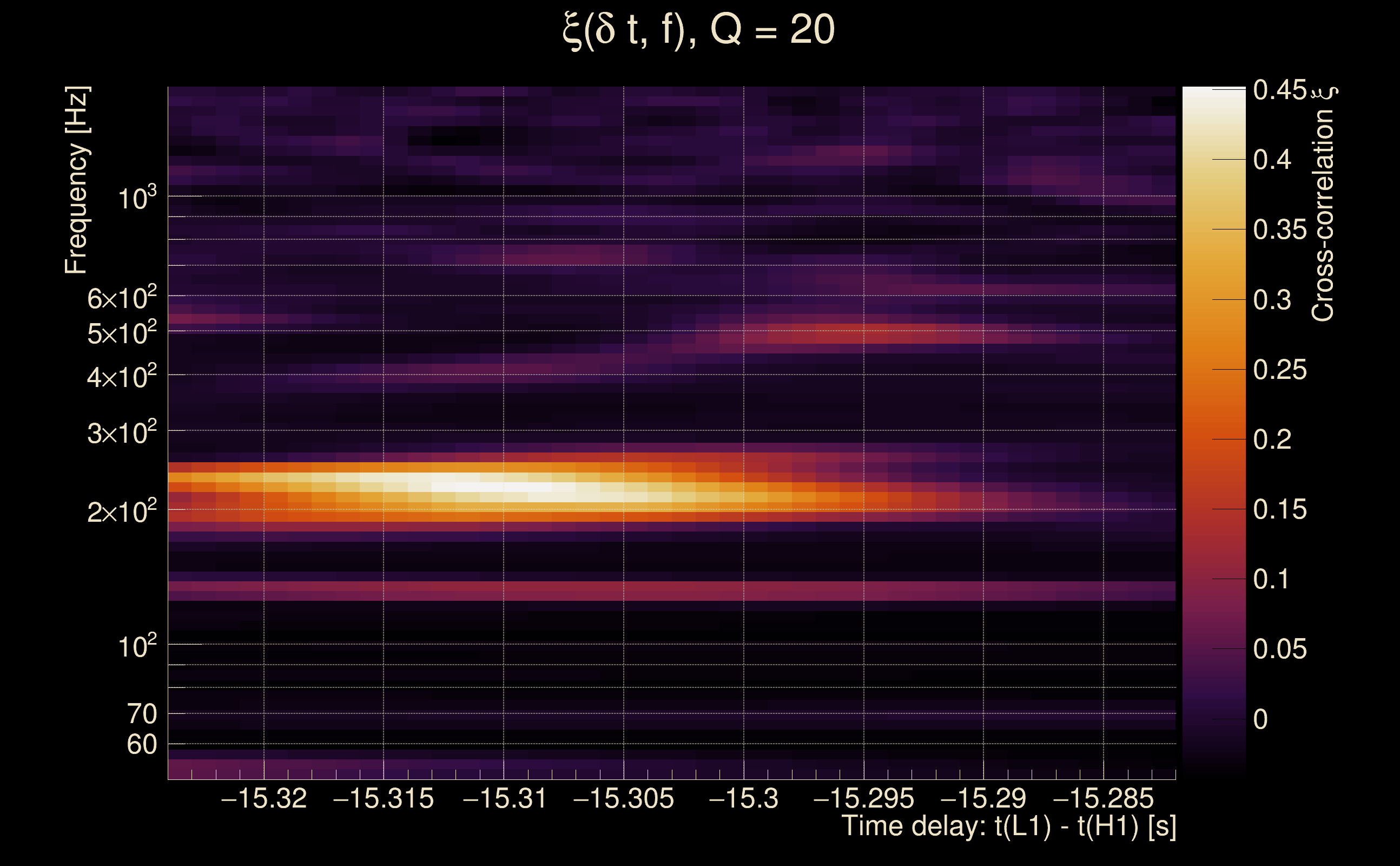The image size is (1400, 866).
Task: Click the 0.4 colorbar tick label
Action: (x=1272, y=160)
